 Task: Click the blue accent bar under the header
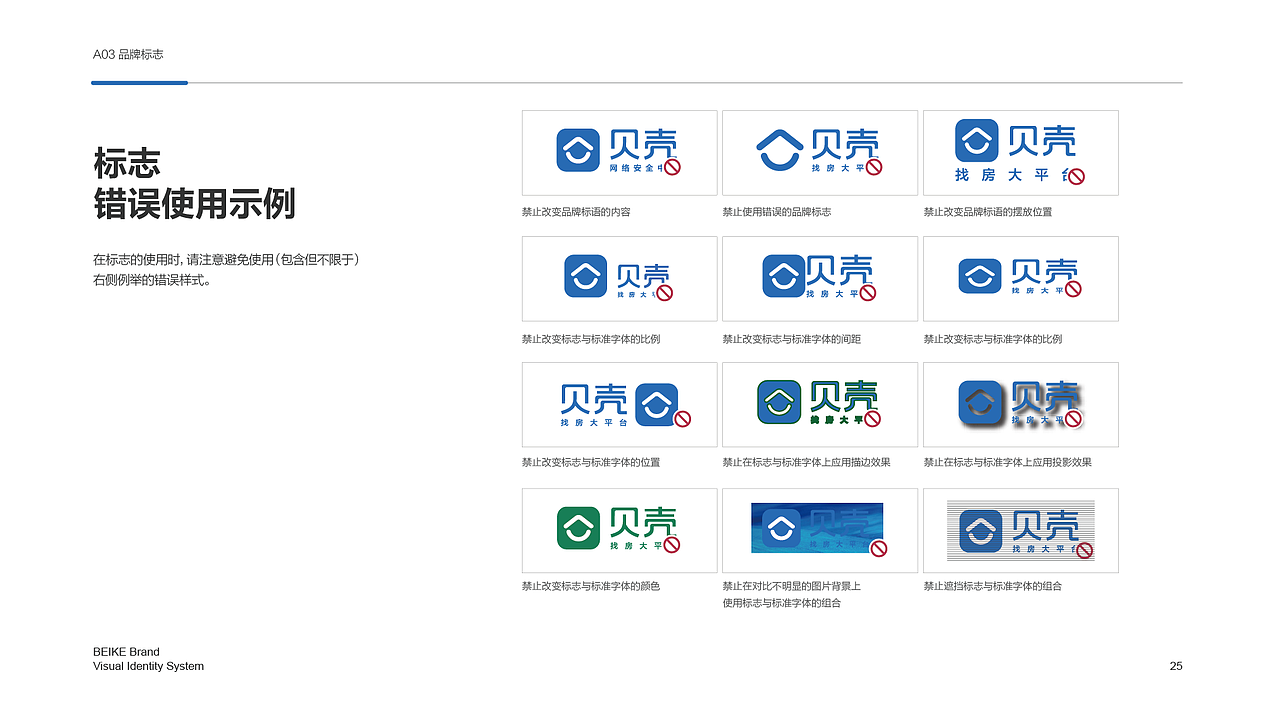pos(139,83)
